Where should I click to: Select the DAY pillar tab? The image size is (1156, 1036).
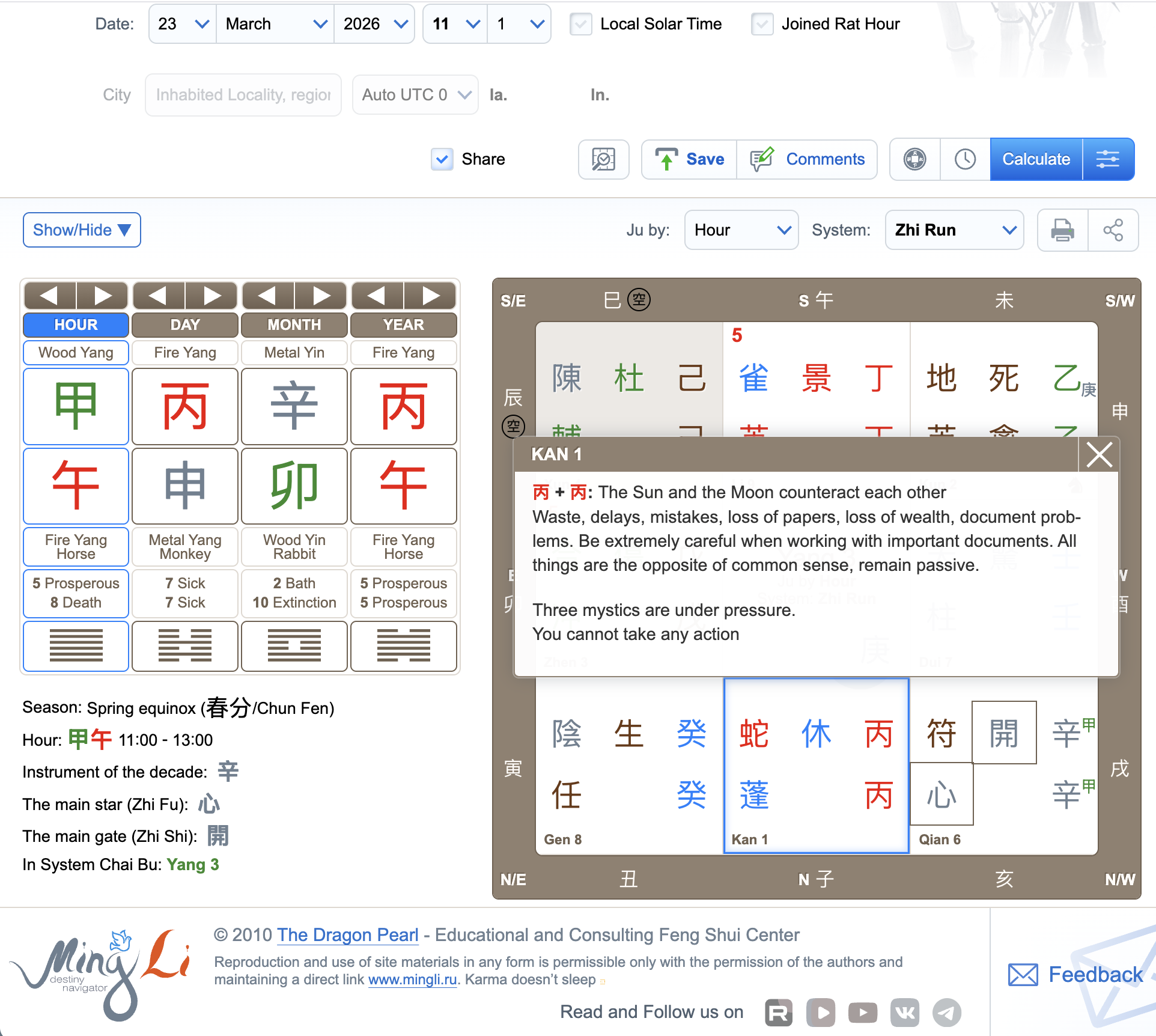click(x=185, y=325)
